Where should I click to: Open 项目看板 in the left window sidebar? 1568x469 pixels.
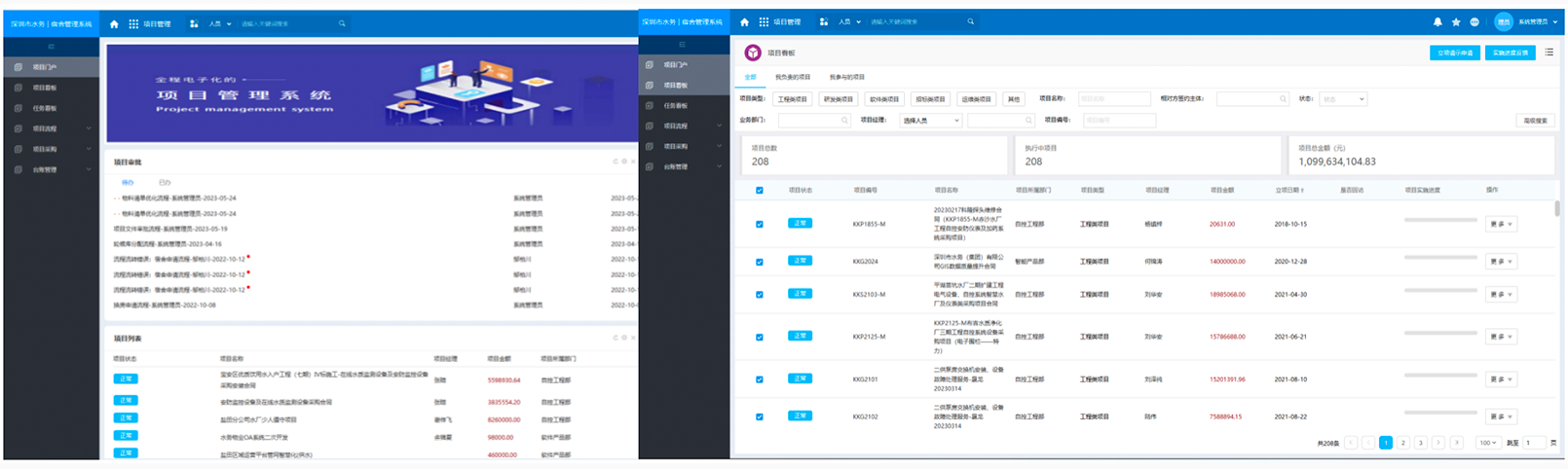[x=51, y=88]
